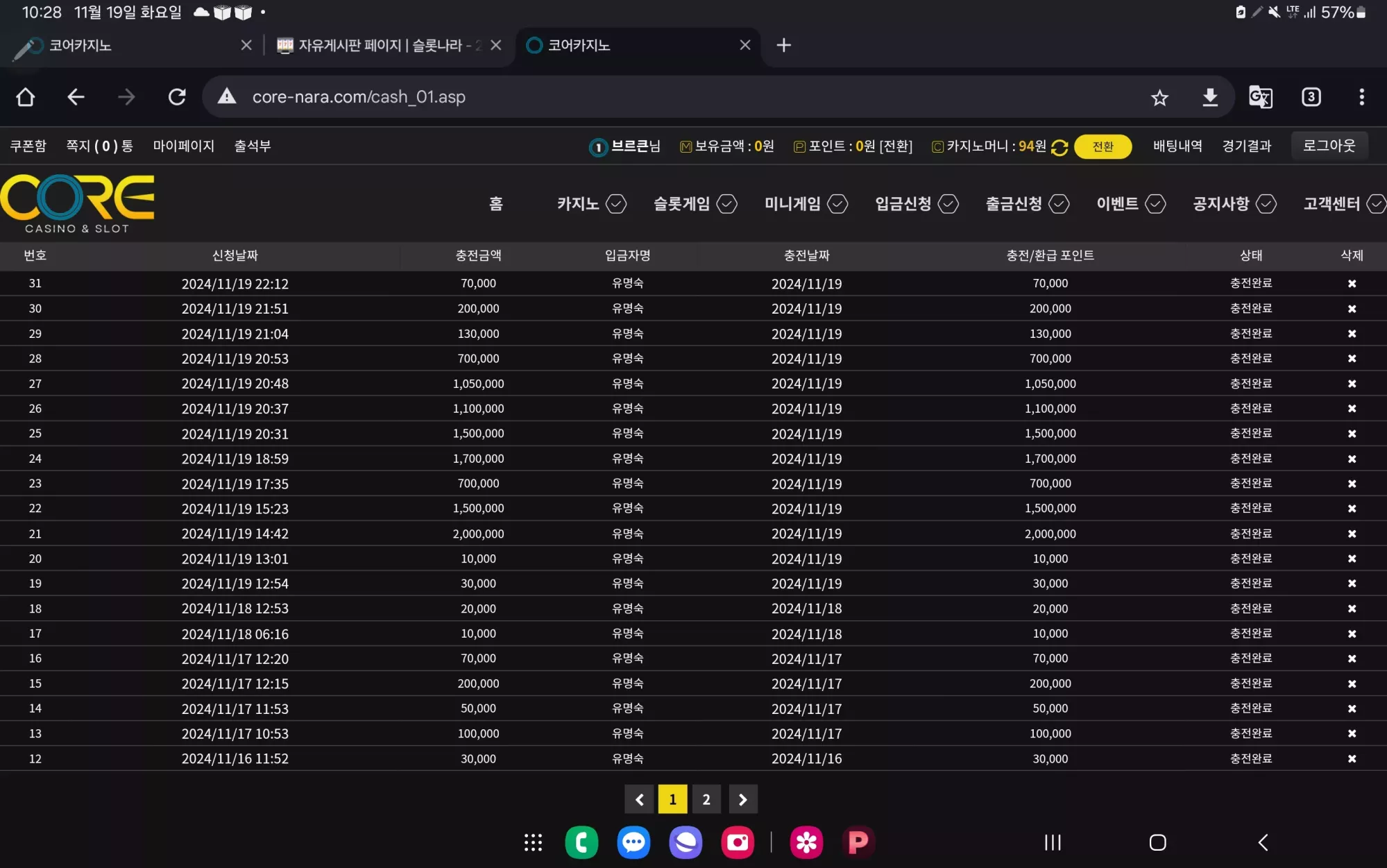This screenshot has width=1387, height=868.
Task: Open the tab switcher showing 3
Action: tap(1311, 97)
